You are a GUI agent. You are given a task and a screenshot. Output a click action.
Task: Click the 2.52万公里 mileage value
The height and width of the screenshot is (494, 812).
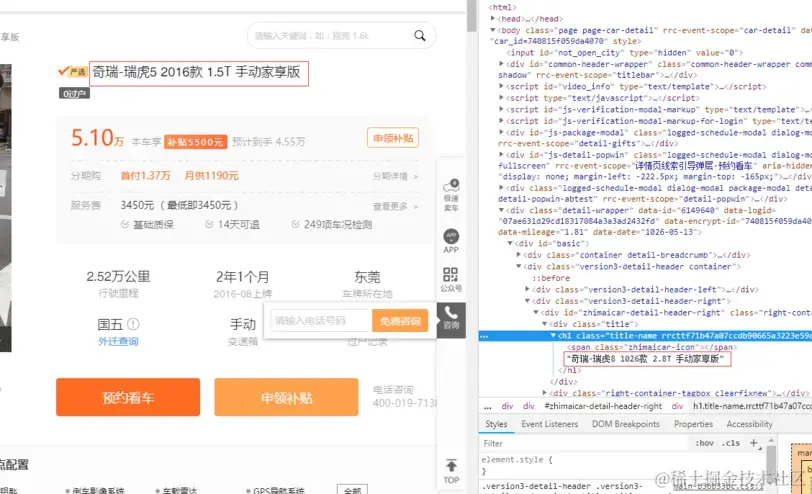(118, 277)
